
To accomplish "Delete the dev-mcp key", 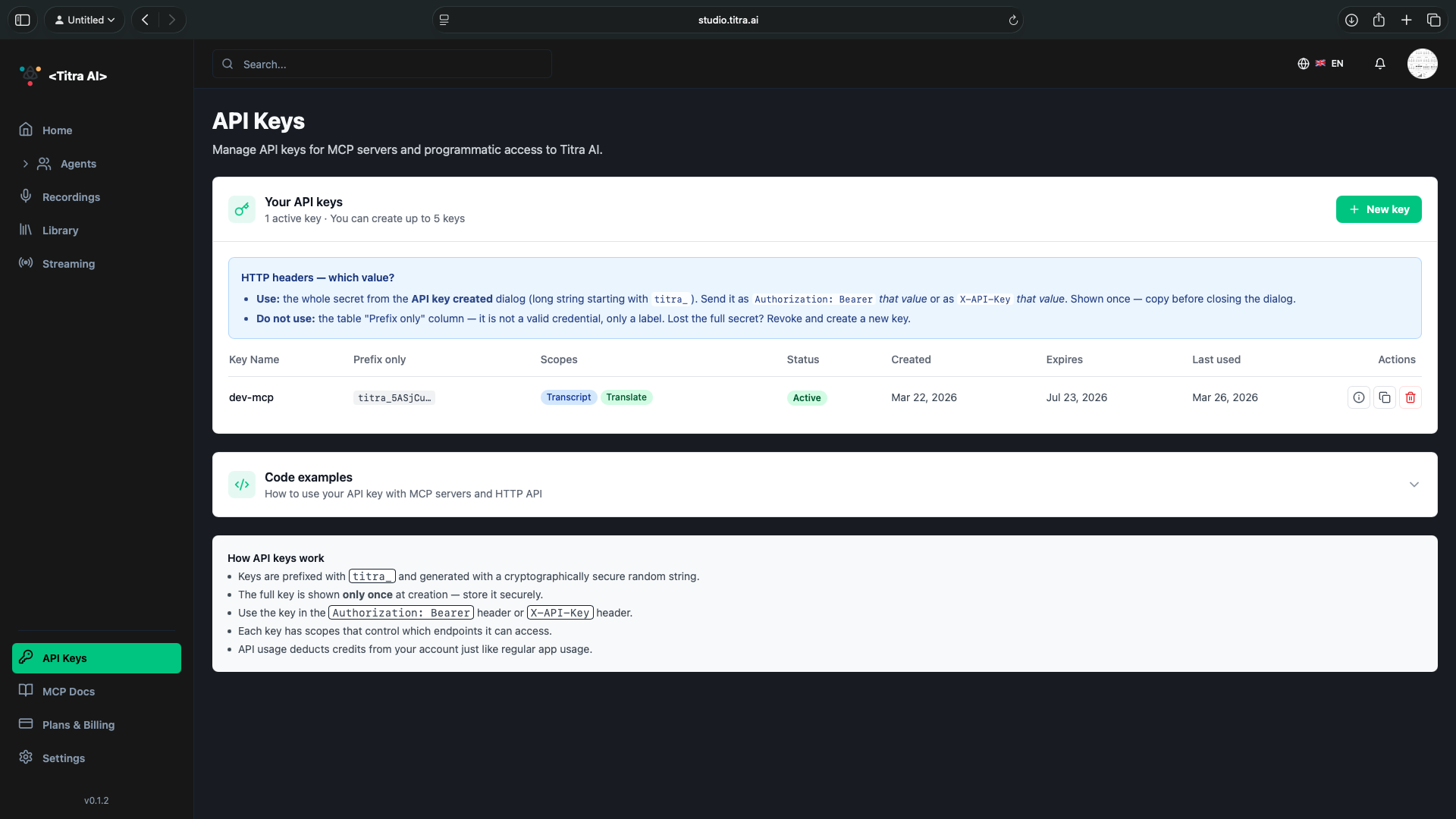I will [x=1410, y=397].
